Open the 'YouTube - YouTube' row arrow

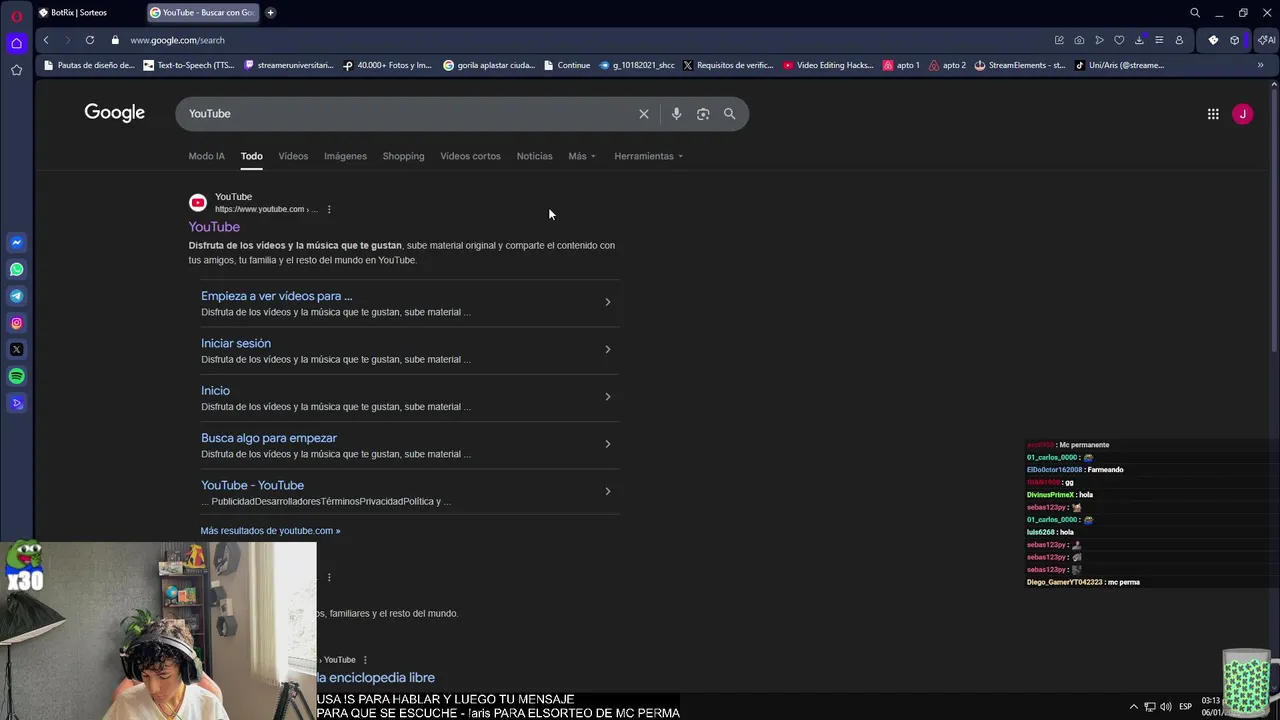(607, 491)
